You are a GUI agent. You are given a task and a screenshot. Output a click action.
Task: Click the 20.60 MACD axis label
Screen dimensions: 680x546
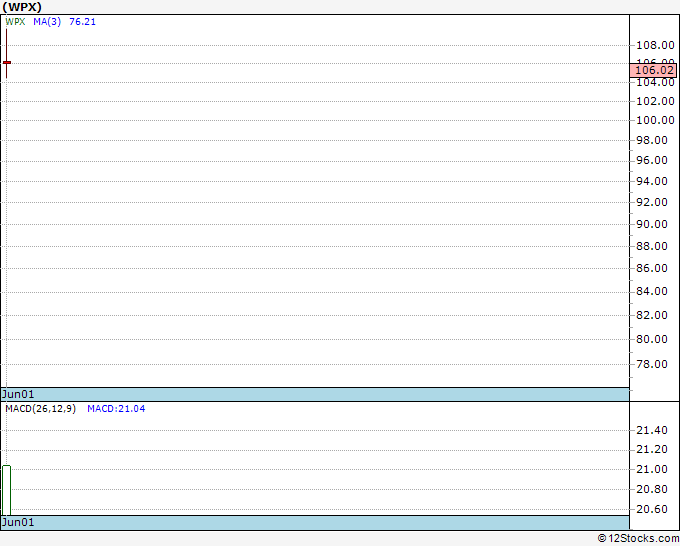coord(651,509)
